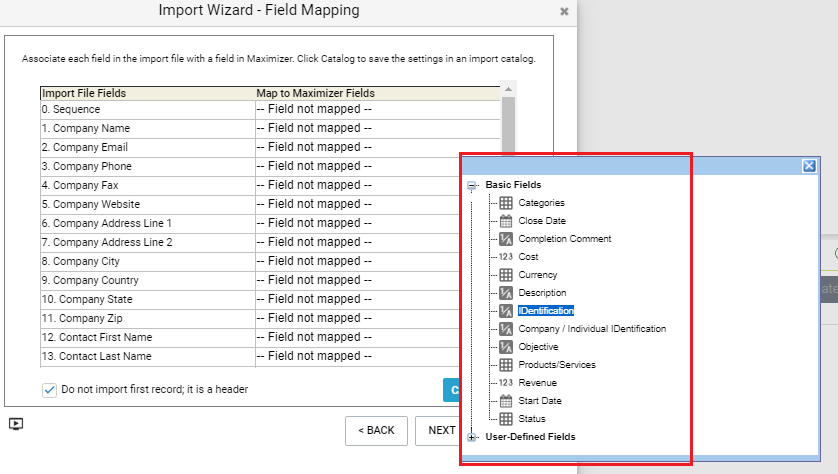Open mapping for Company City row

point(358,261)
